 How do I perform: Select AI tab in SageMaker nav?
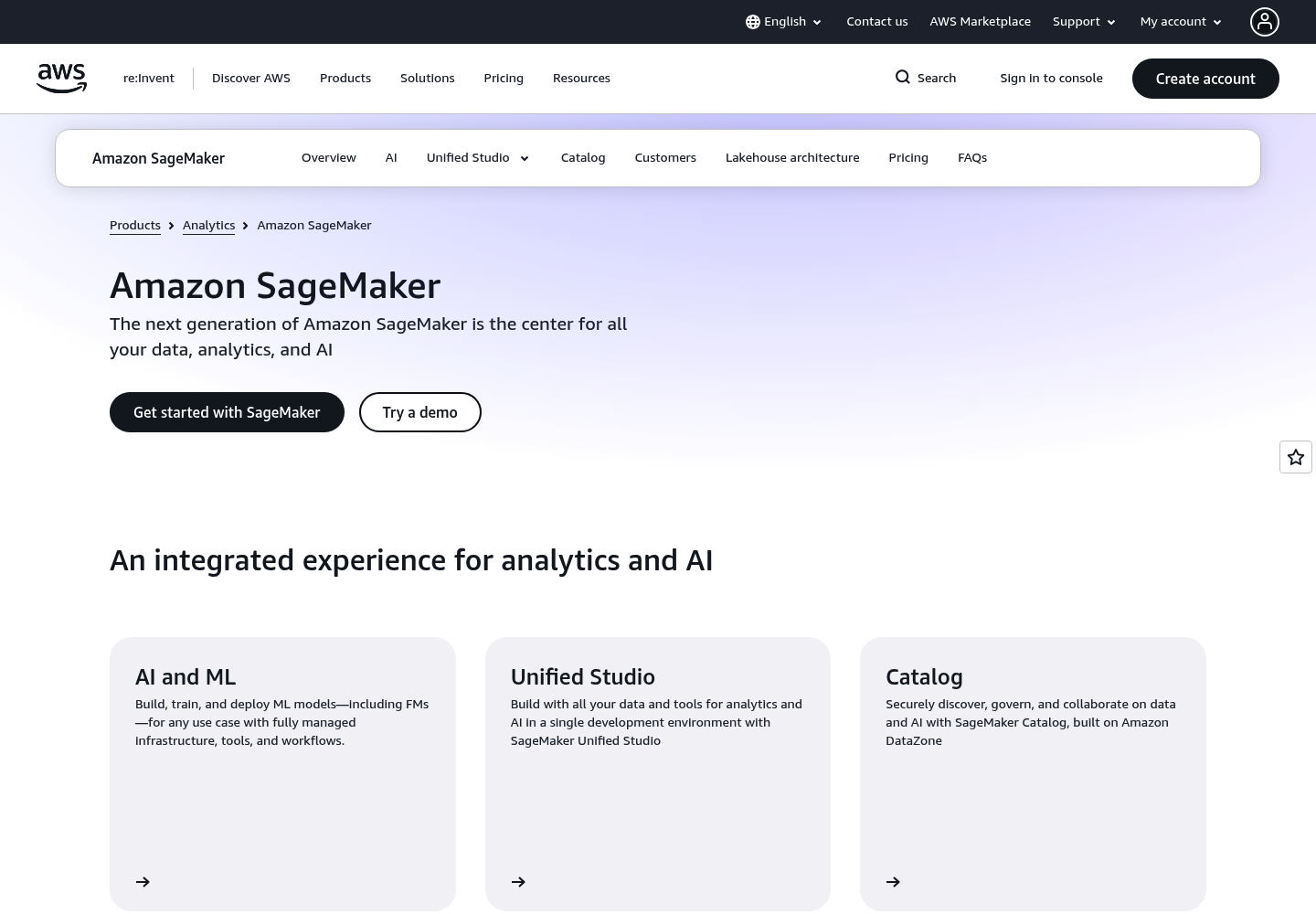[x=391, y=158]
